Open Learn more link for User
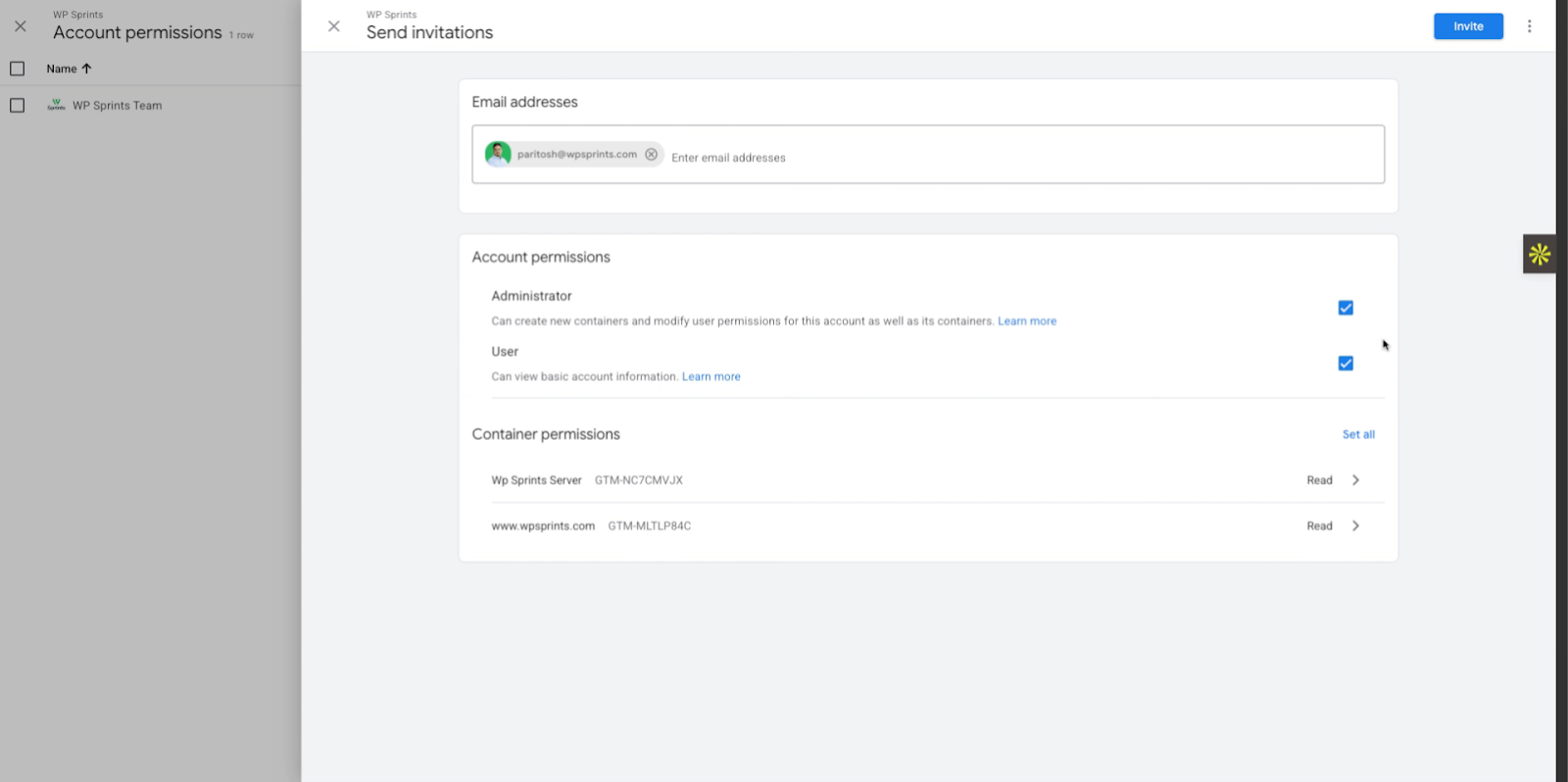 [x=710, y=377]
